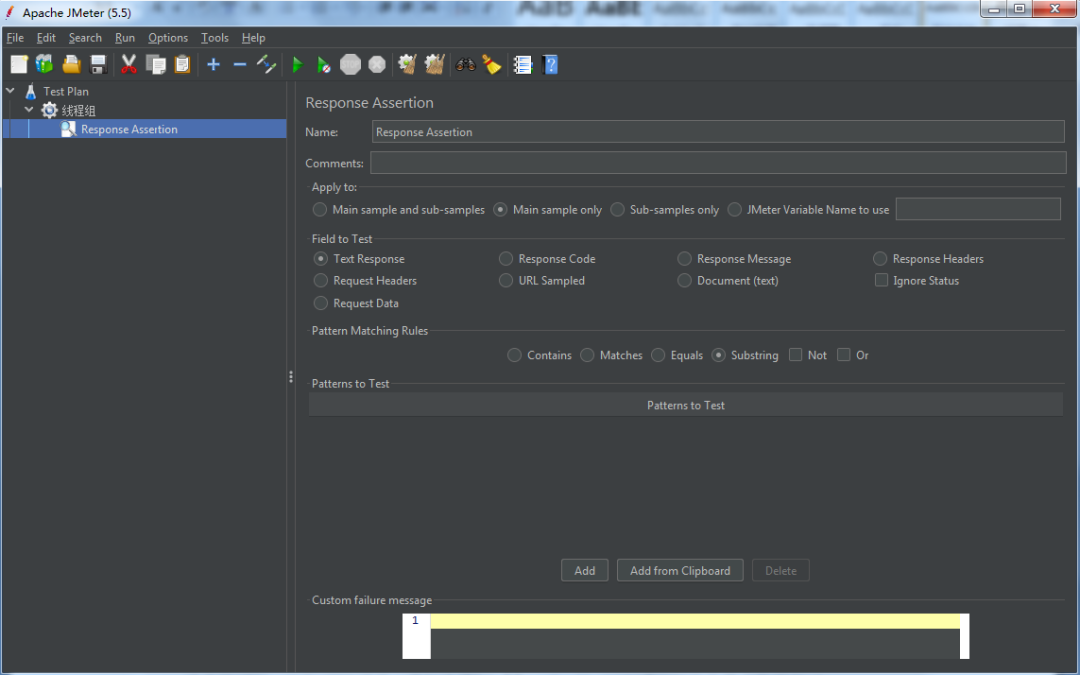The width and height of the screenshot is (1080, 675).
Task: Click the Response Assertion magnifier tree icon
Action: pyautogui.click(x=68, y=129)
